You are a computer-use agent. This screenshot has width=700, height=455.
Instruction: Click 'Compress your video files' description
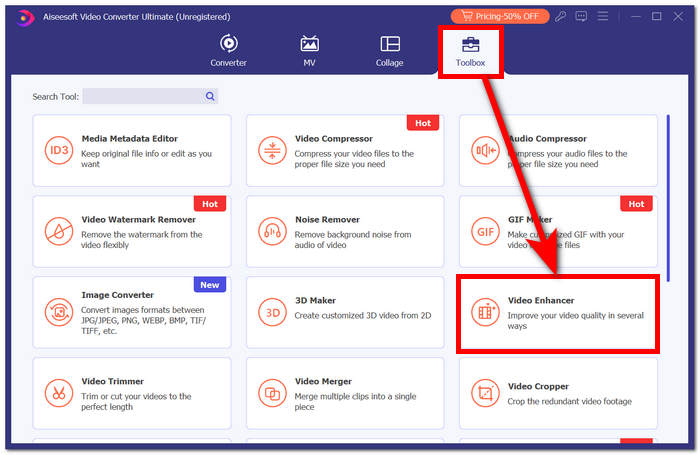[x=354, y=159]
